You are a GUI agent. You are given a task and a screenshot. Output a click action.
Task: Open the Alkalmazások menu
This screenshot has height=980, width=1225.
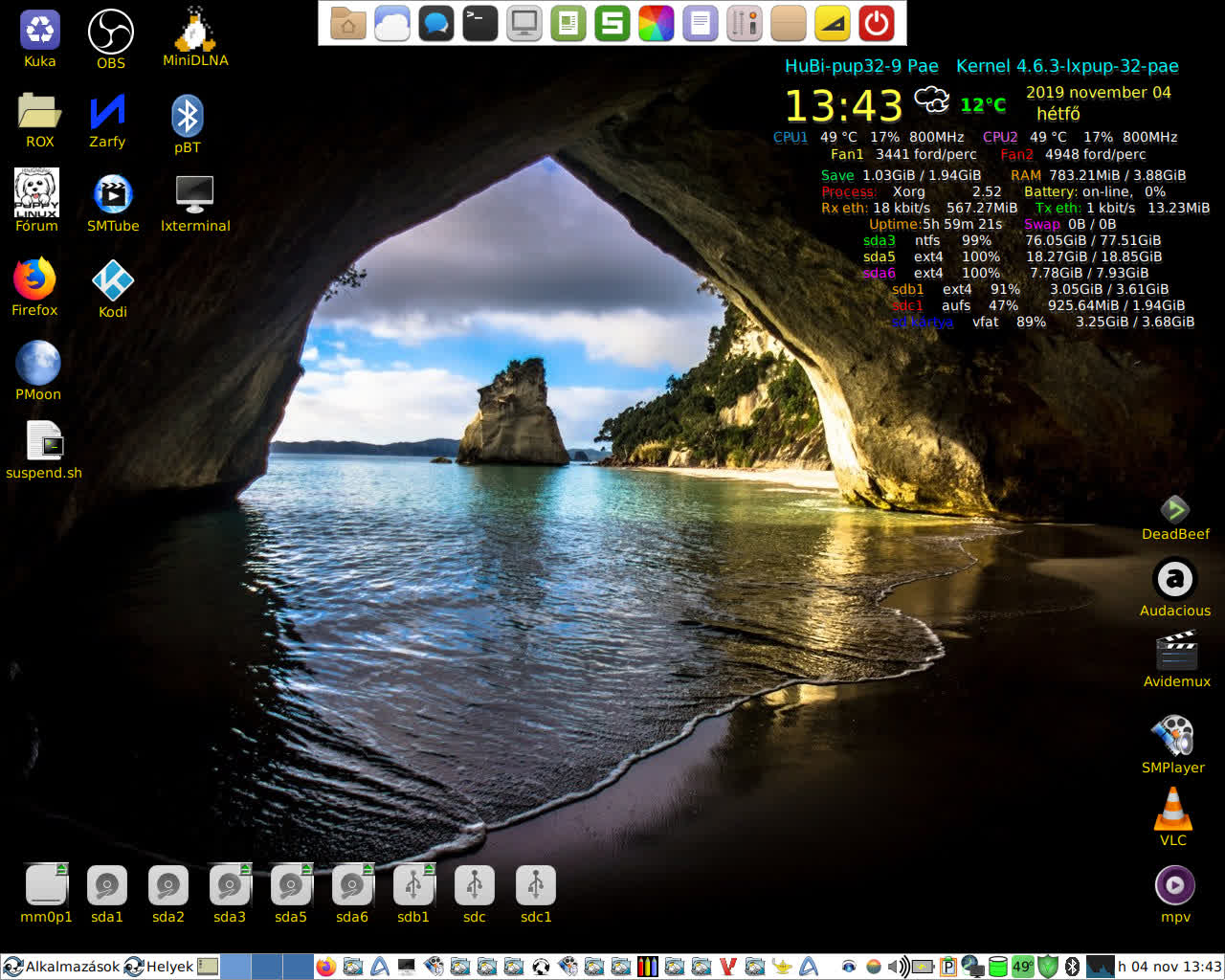[61, 967]
